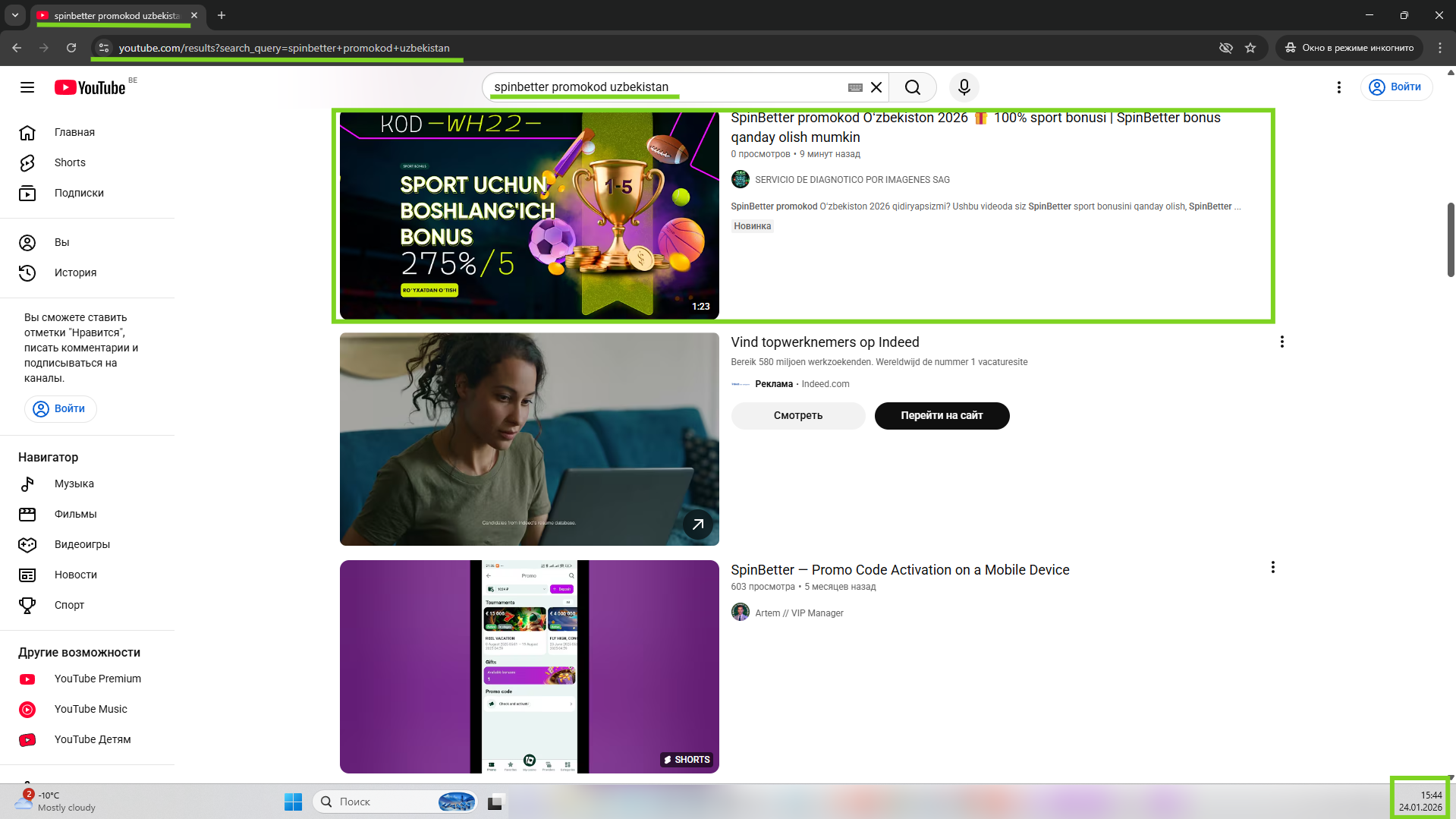Click the Windows taskbar search box
This screenshot has width=1456, height=819.
coord(395,802)
